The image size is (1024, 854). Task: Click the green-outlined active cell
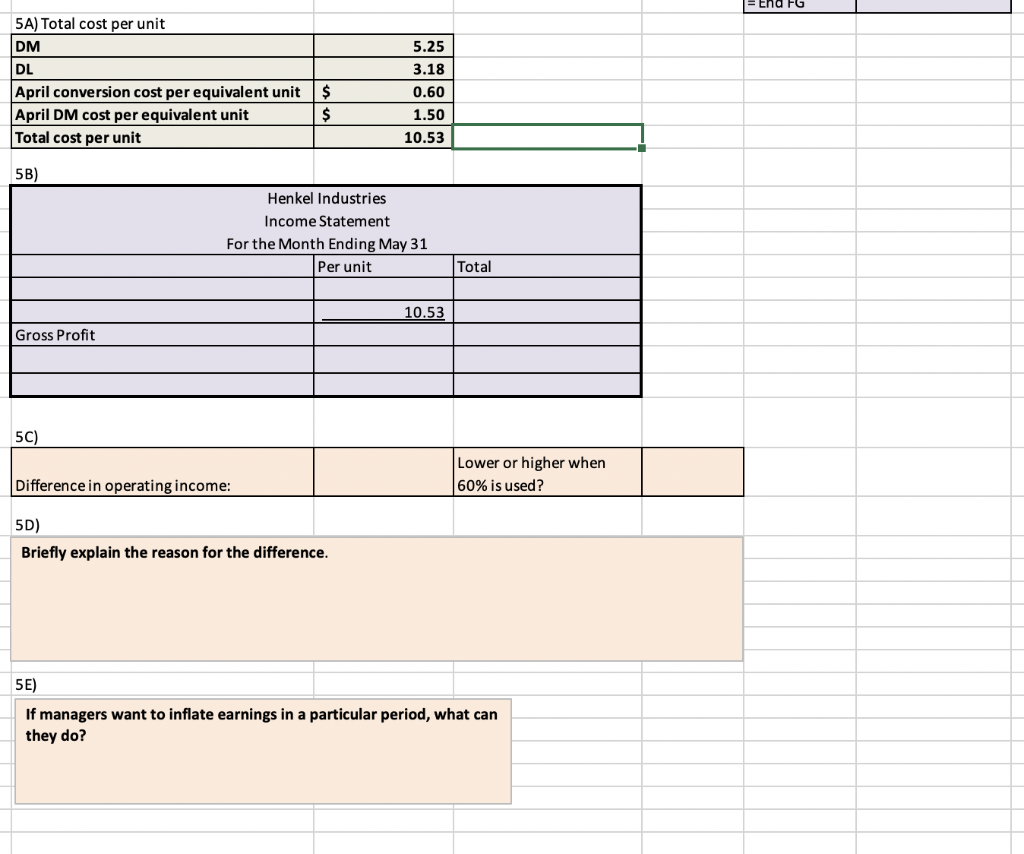pyautogui.click(x=547, y=137)
